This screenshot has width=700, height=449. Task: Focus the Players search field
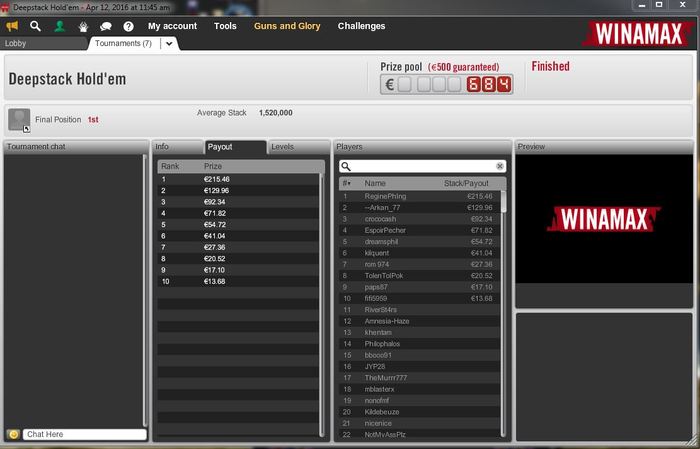422,166
